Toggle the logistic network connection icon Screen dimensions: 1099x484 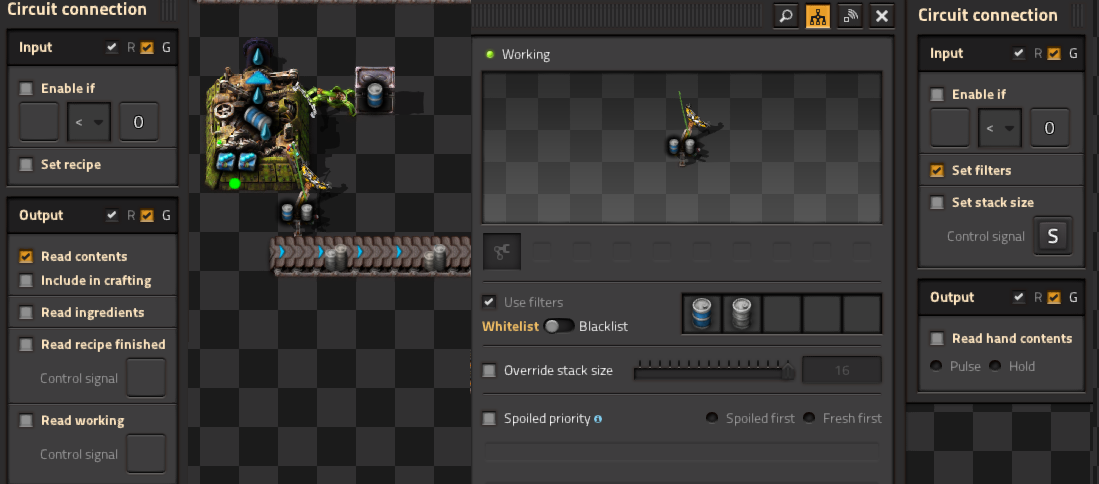850,16
